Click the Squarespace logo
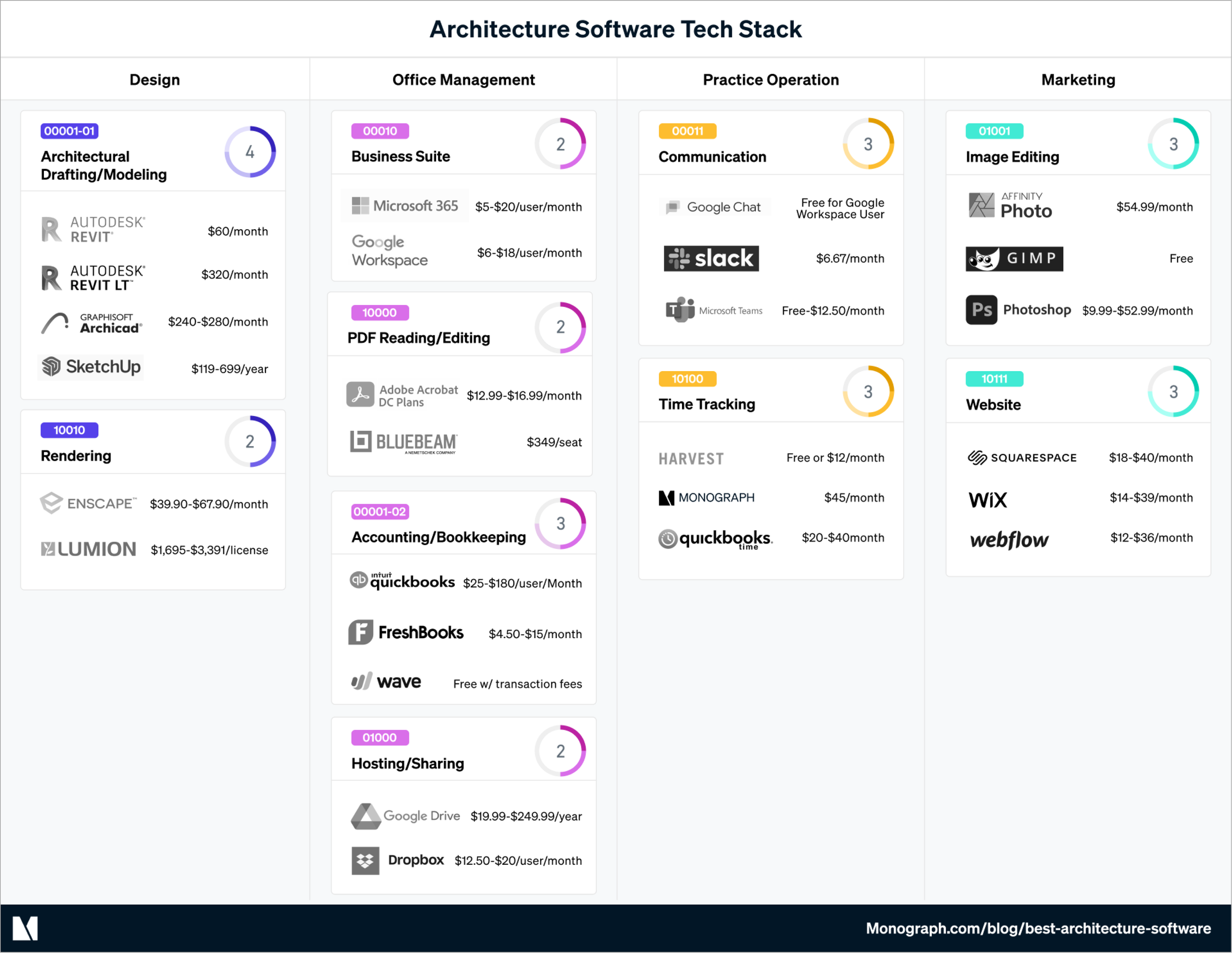 click(x=1022, y=457)
